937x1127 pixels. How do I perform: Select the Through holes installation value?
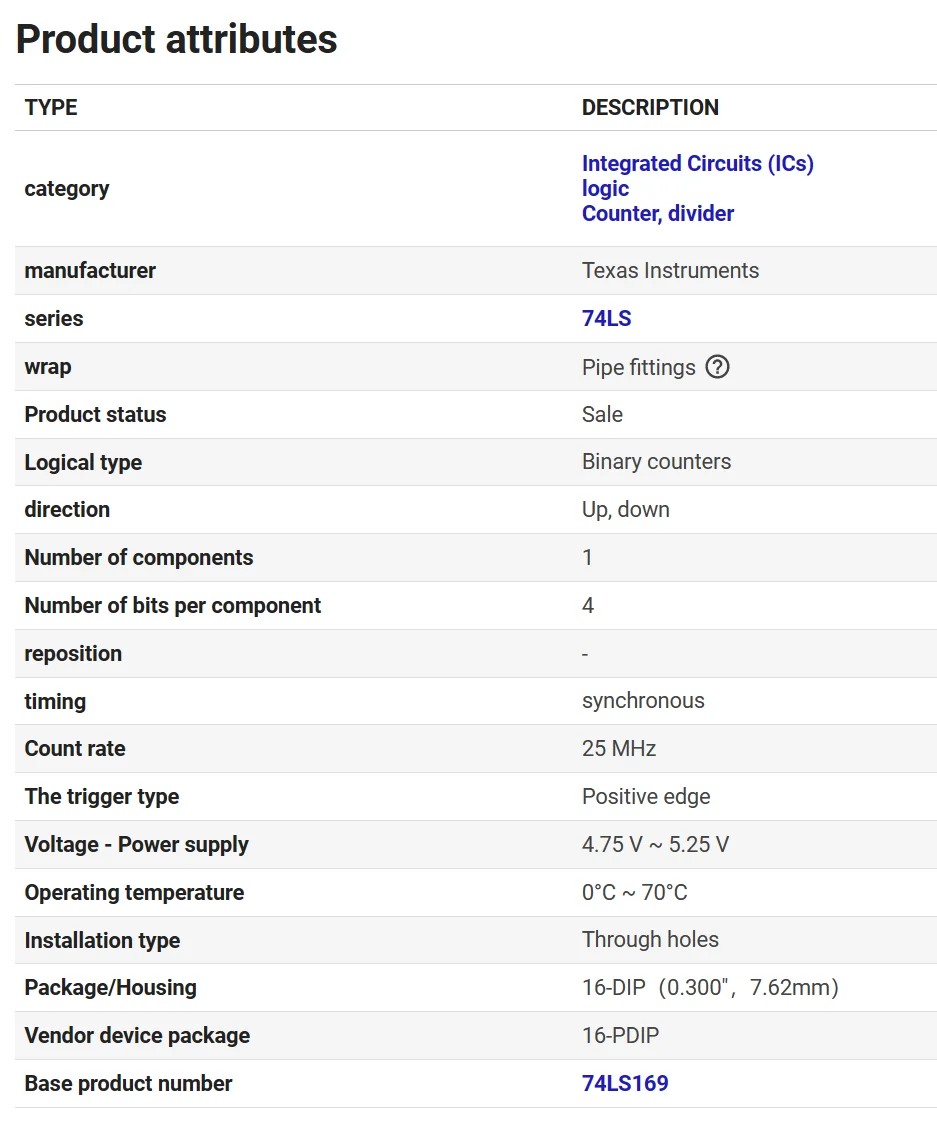click(650, 939)
